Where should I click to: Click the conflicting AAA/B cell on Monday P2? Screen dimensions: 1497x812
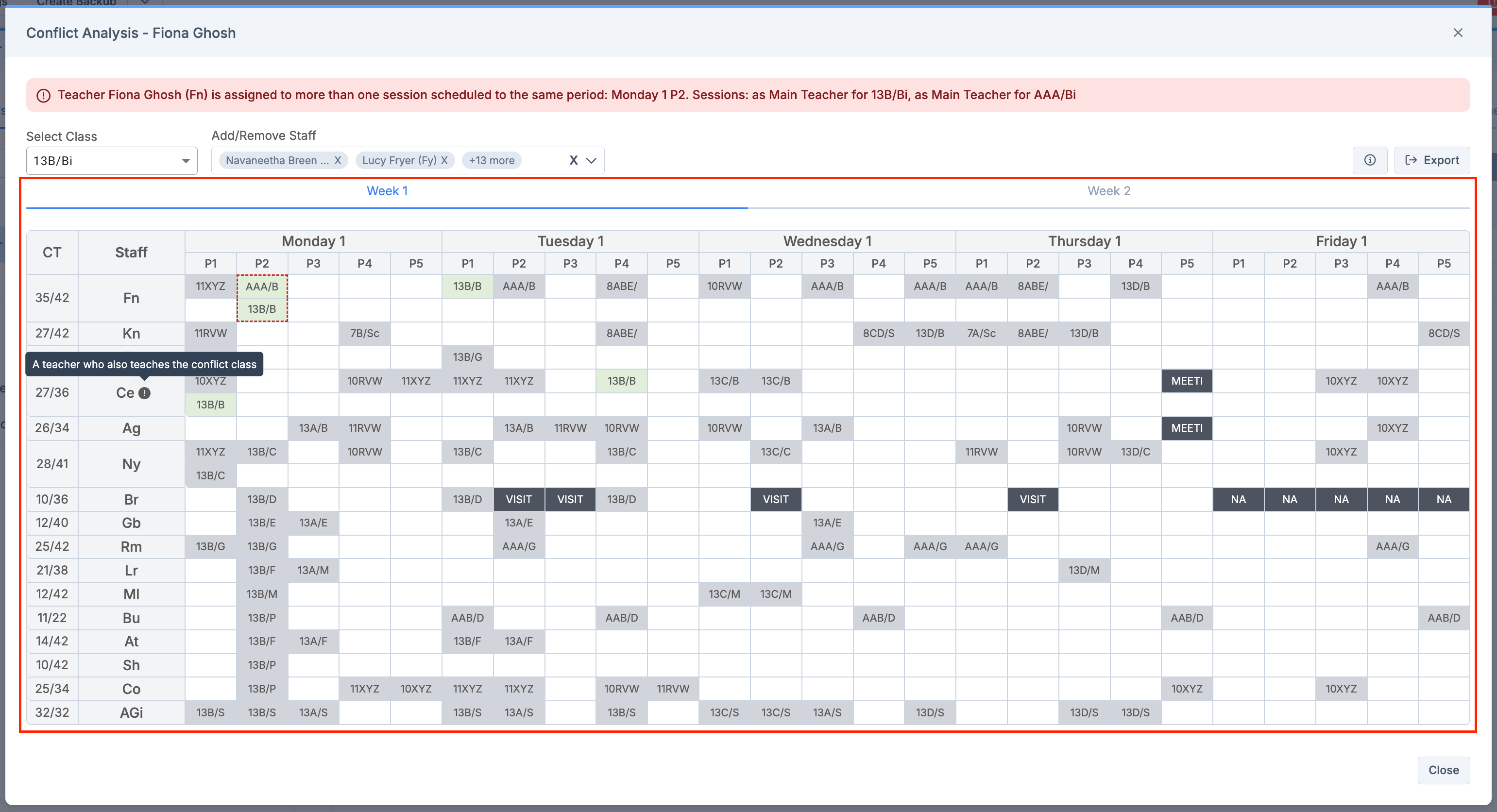262,287
